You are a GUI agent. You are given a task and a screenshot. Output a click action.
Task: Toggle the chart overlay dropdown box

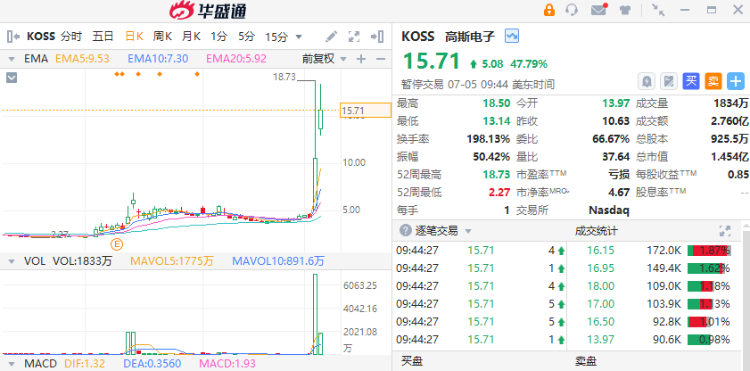[11, 77]
